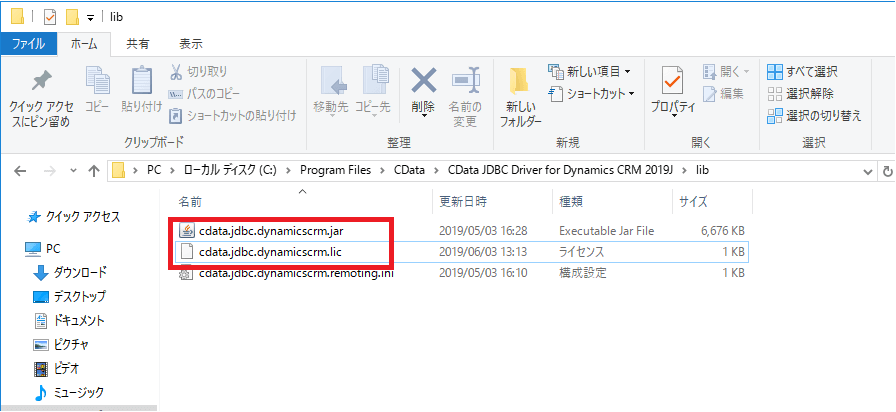Click 選択の切り替え invert selection
The image size is (896, 412).
(814, 115)
